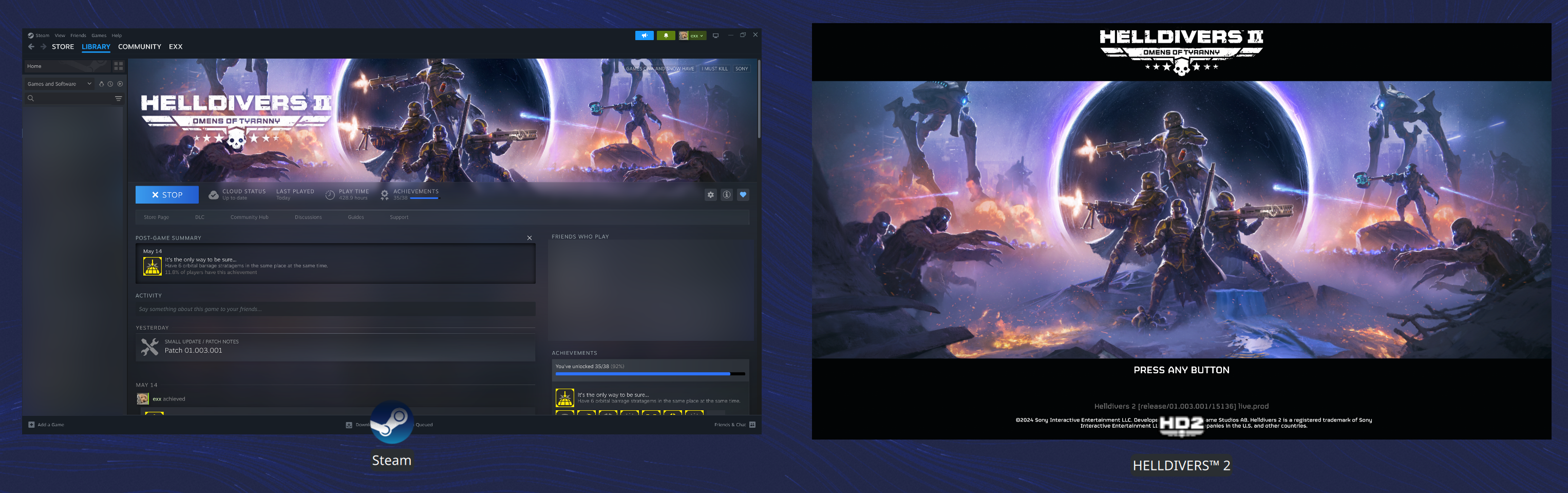Image resolution: width=1568 pixels, height=493 pixels.
Task: Open the Store Page link
Action: (157, 217)
